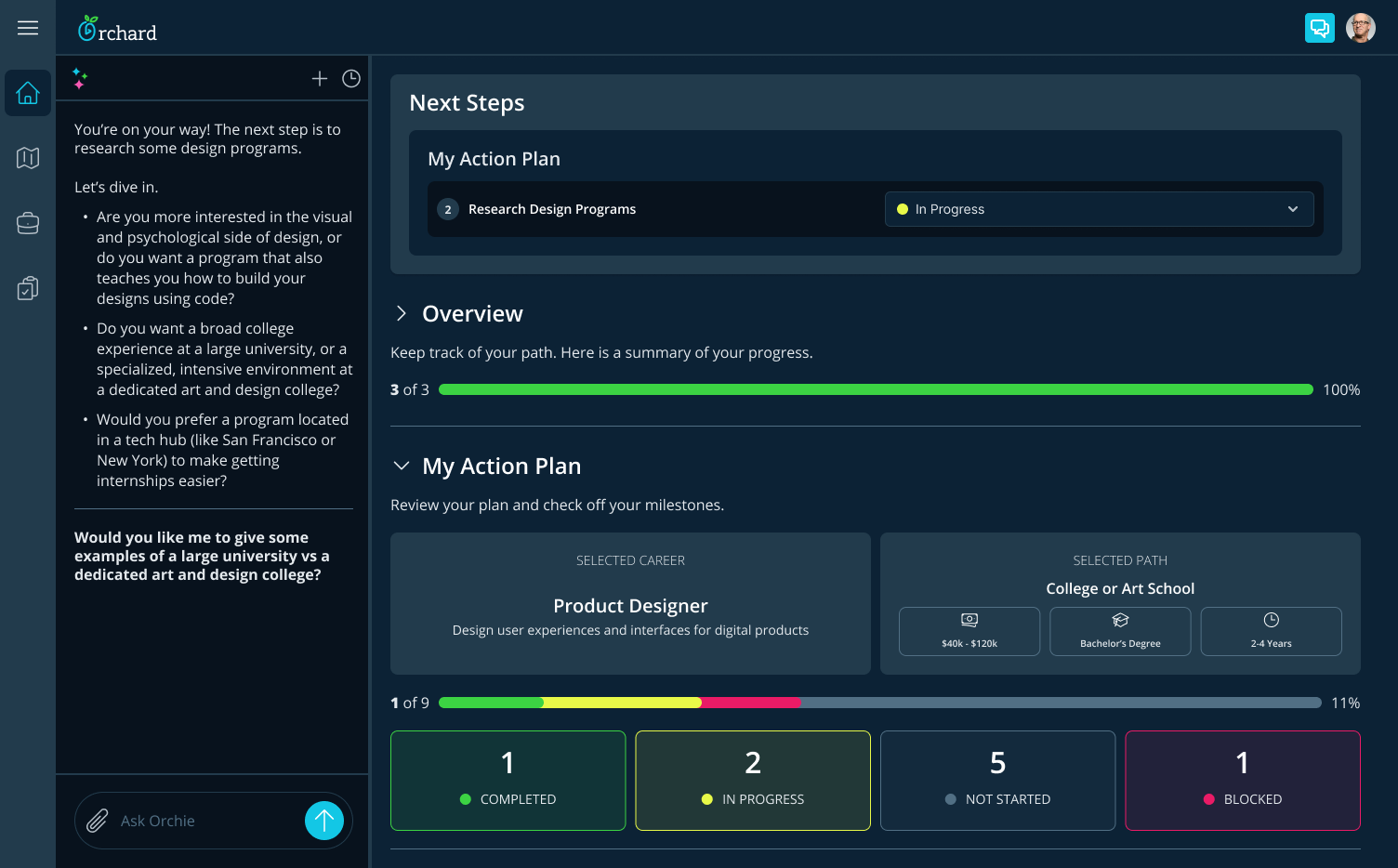Attach a file with the paperclip icon
The width and height of the screenshot is (1398, 868).
[97, 821]
